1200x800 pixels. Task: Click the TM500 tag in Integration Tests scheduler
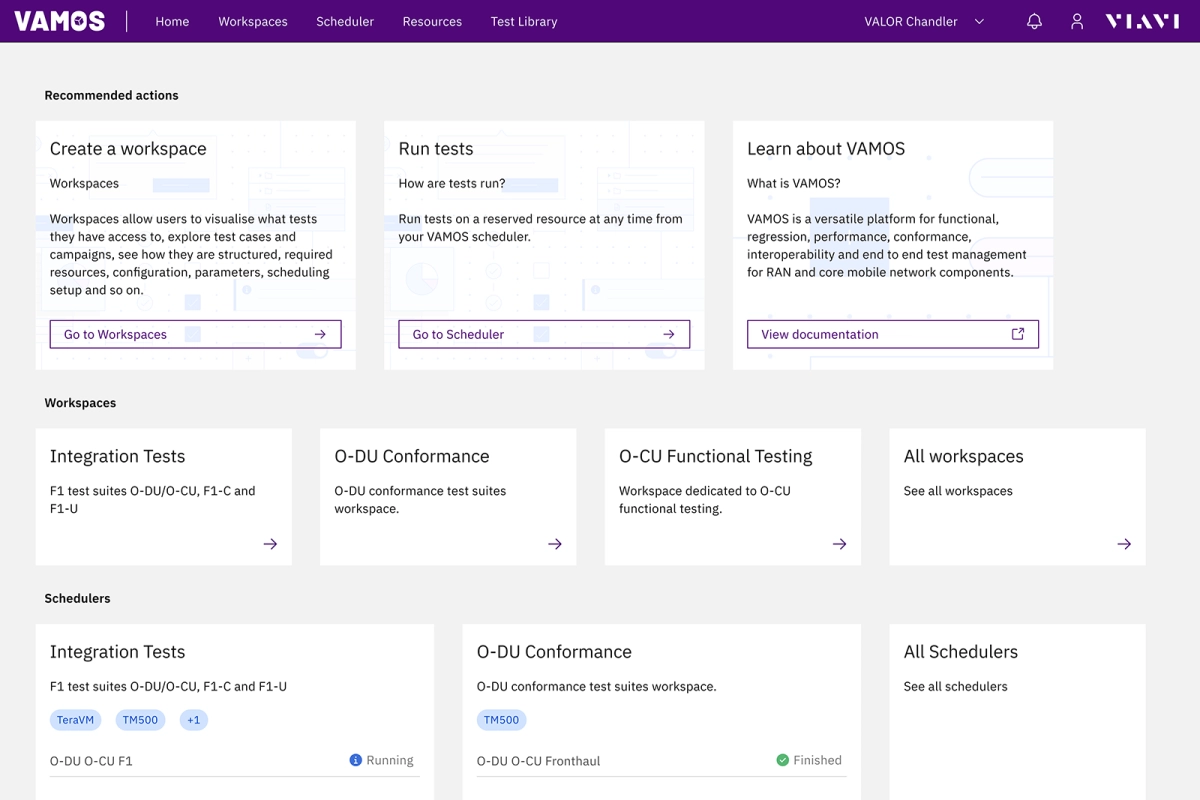tap(140, 720)
